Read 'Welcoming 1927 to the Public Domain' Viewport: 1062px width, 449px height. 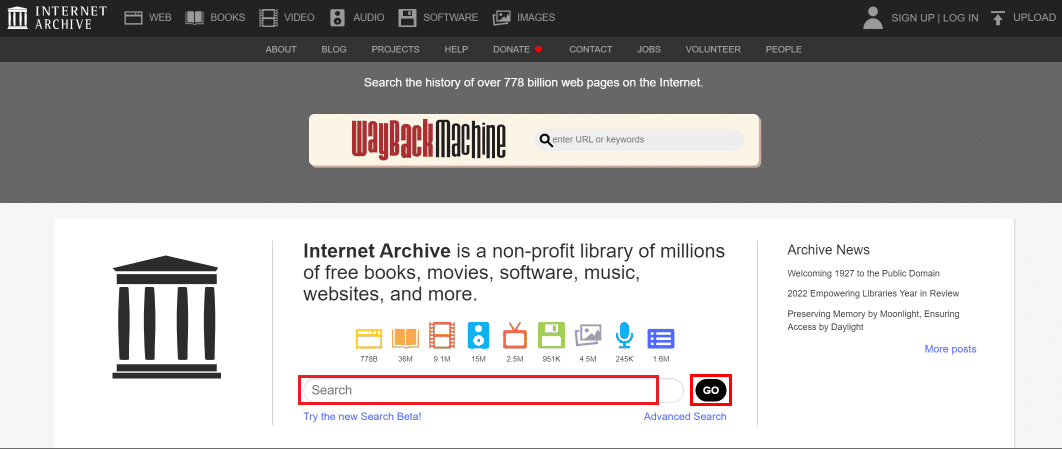[864, 273]
